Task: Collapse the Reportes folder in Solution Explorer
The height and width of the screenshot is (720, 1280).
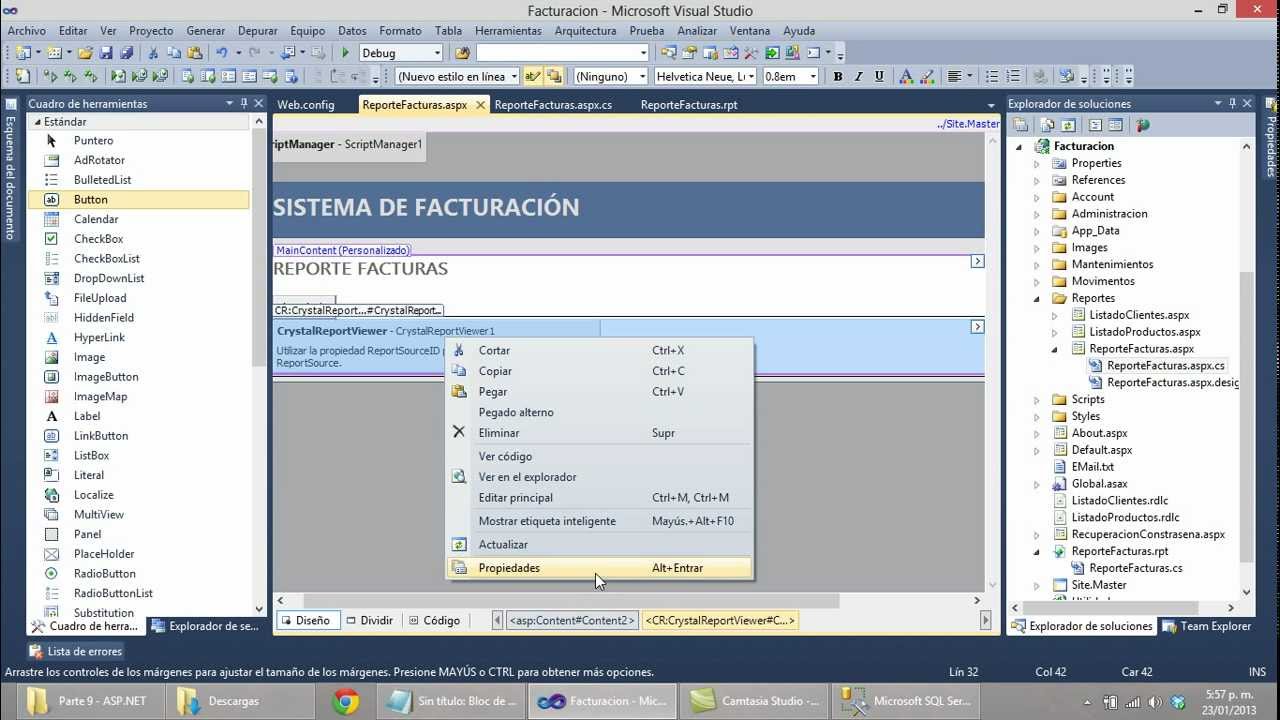Action: [x=1036, y=298]
